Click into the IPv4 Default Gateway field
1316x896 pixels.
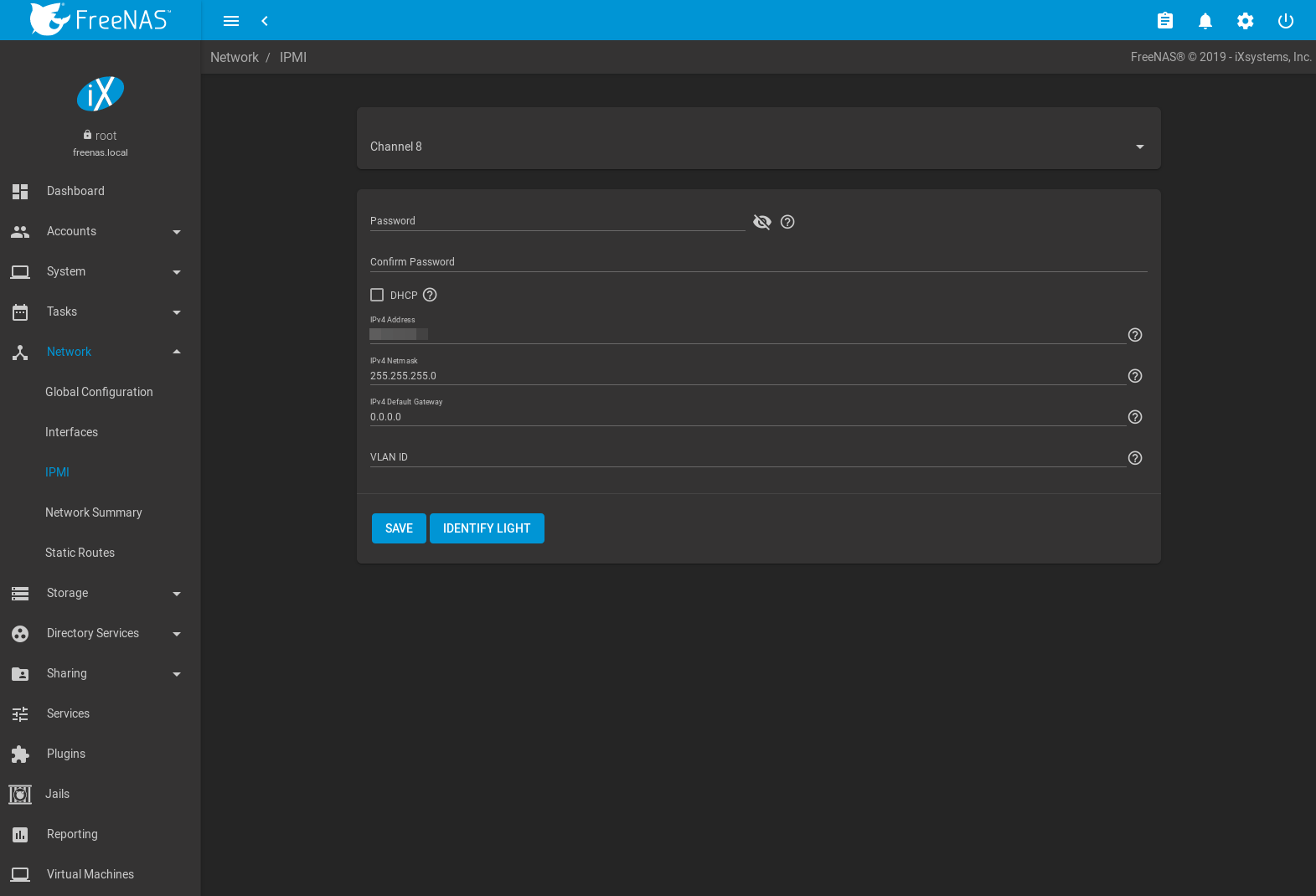point(746,417)
